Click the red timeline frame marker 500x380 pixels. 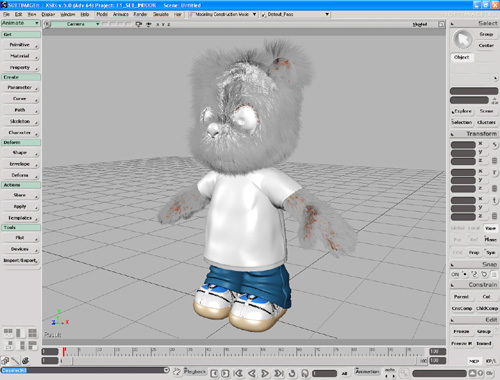tap(64, 351)
